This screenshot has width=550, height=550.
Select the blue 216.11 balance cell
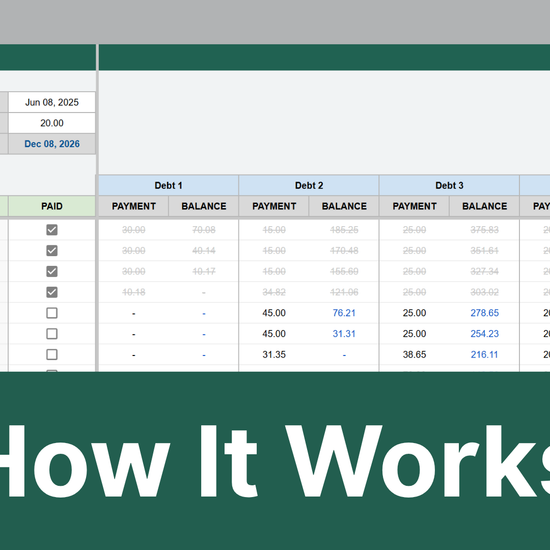484,355
